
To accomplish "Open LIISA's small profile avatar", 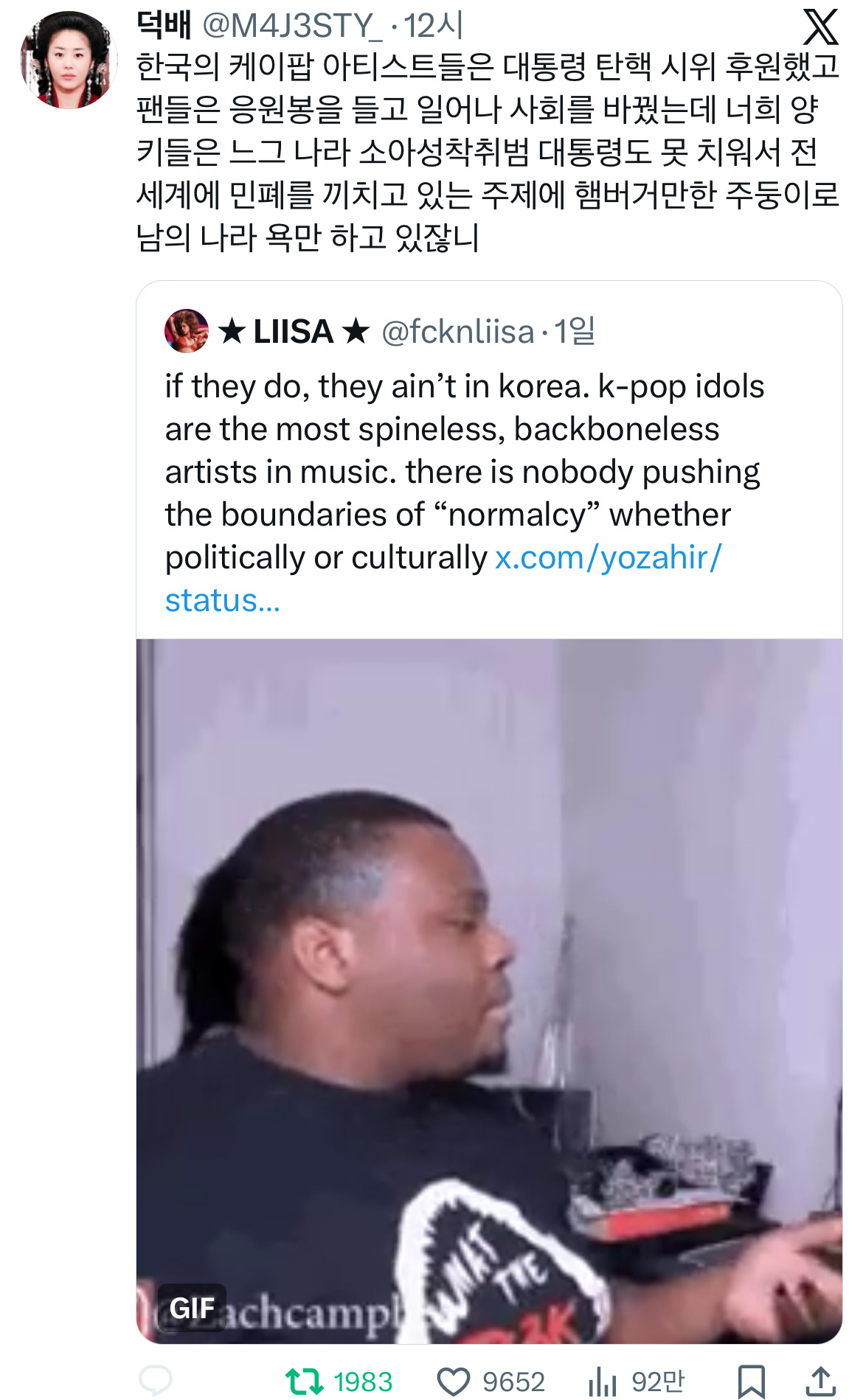I will coord(186,331).
